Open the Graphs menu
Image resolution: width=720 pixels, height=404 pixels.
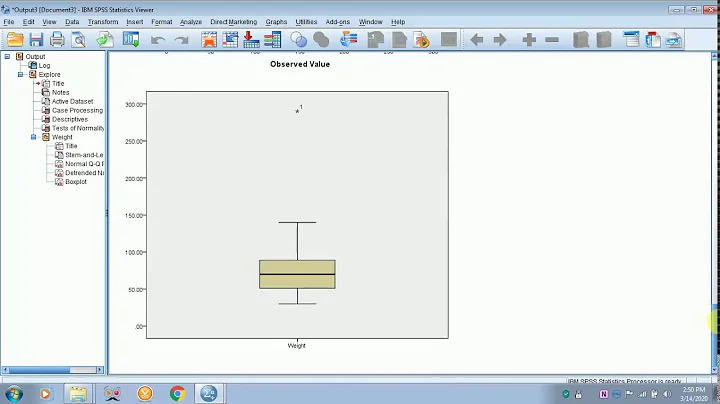click(x=276, y=22)
